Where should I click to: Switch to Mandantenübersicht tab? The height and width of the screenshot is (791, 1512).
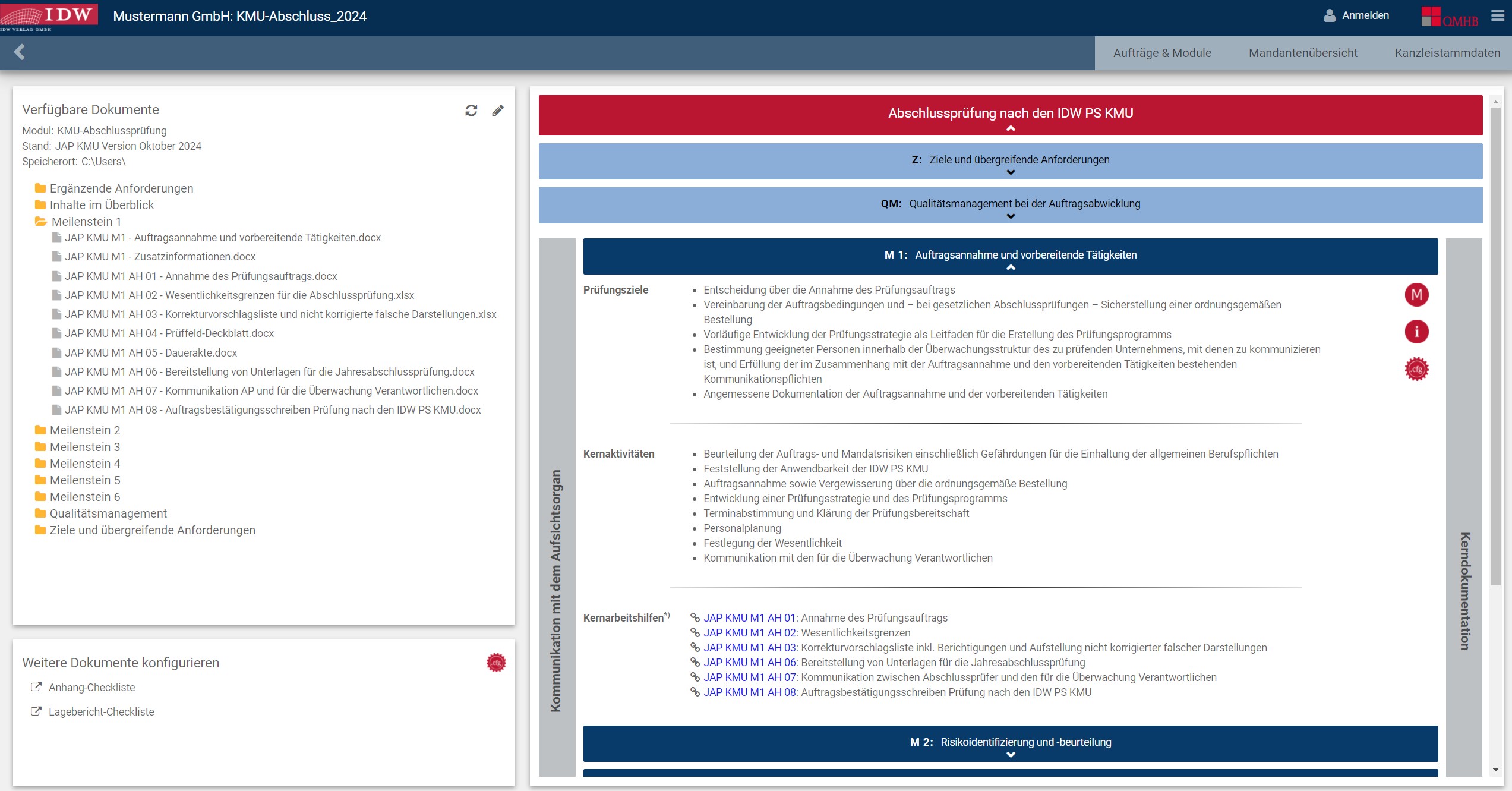coord(1302,53)
